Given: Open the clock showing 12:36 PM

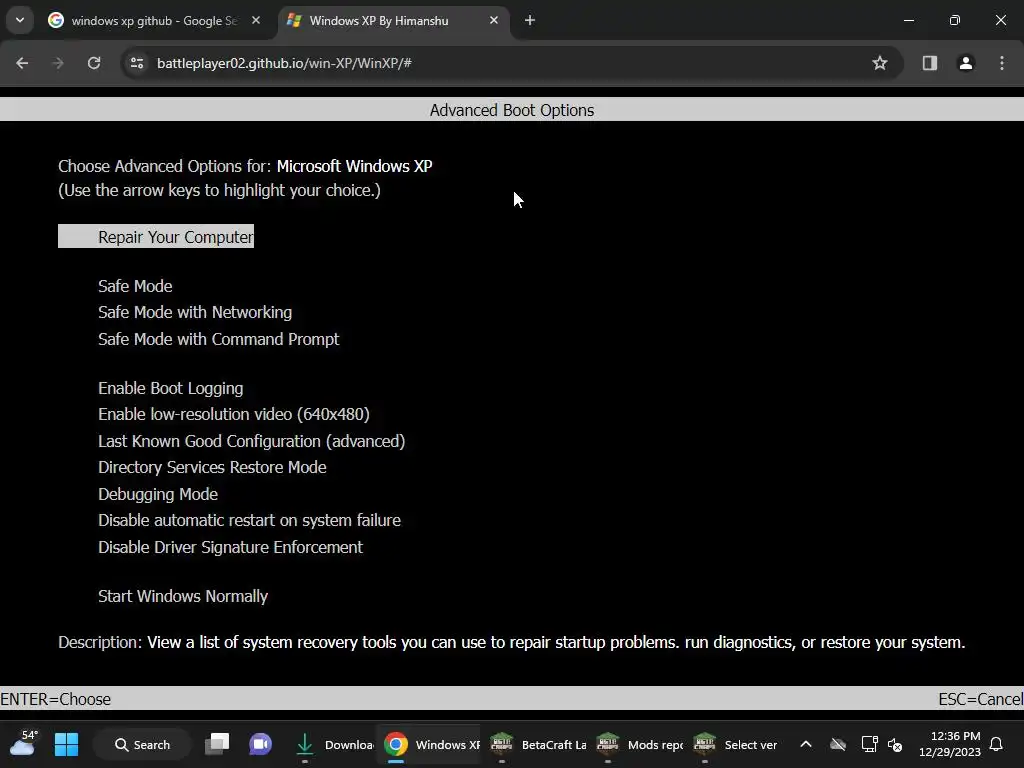Looking at the screenshot, I should tap(950, 744).
